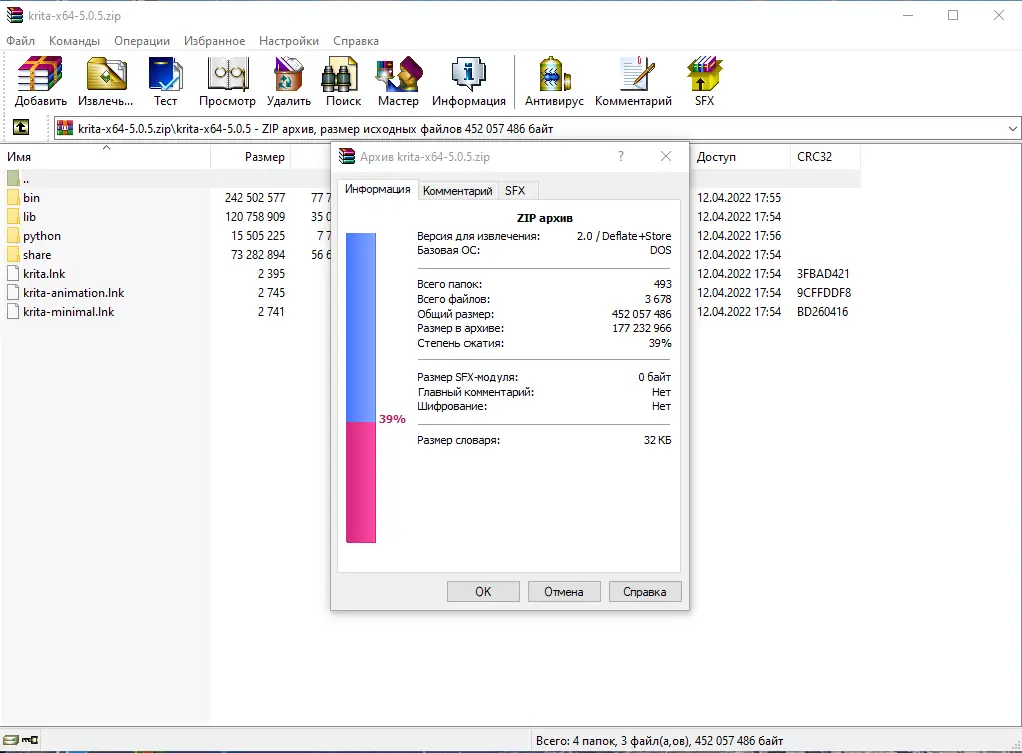Click the CRC32 value BD260416
The height and width of the screenshot is (753, 1022).
pyautogui.click(x=823, y=311)
